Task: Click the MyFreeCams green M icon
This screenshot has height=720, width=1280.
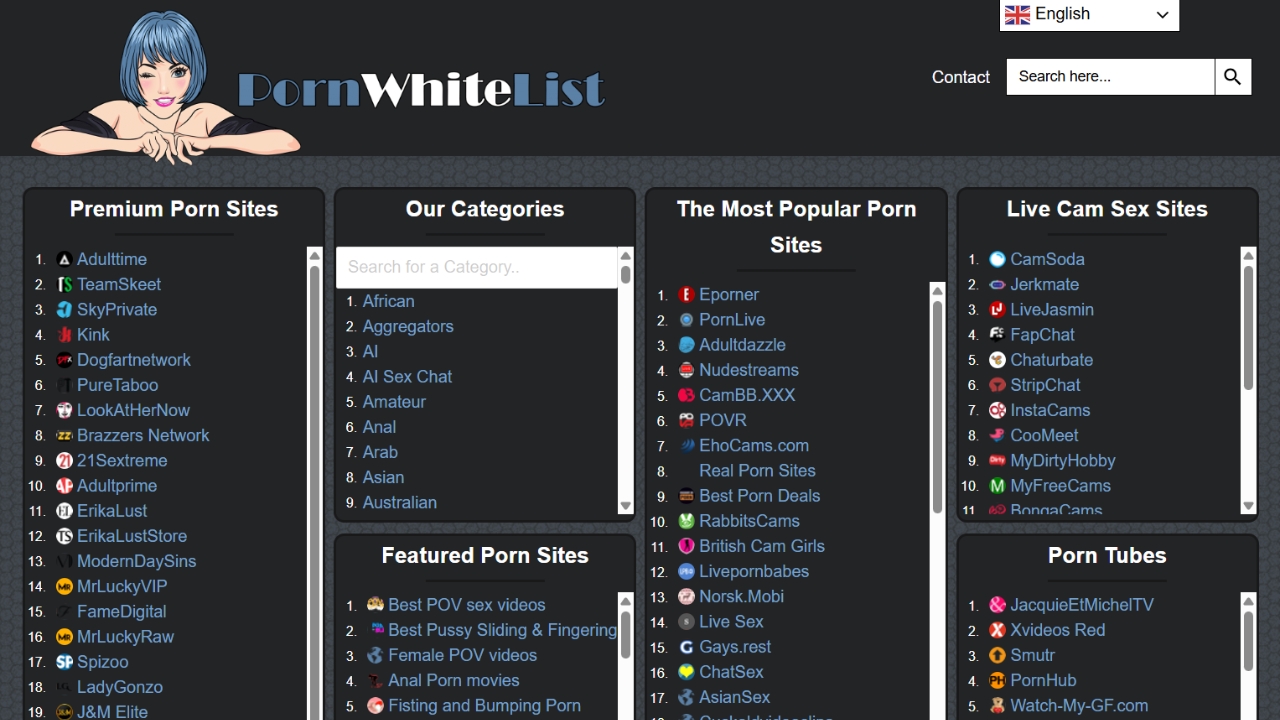Action: pyautogui.click(x=997, y=486)
